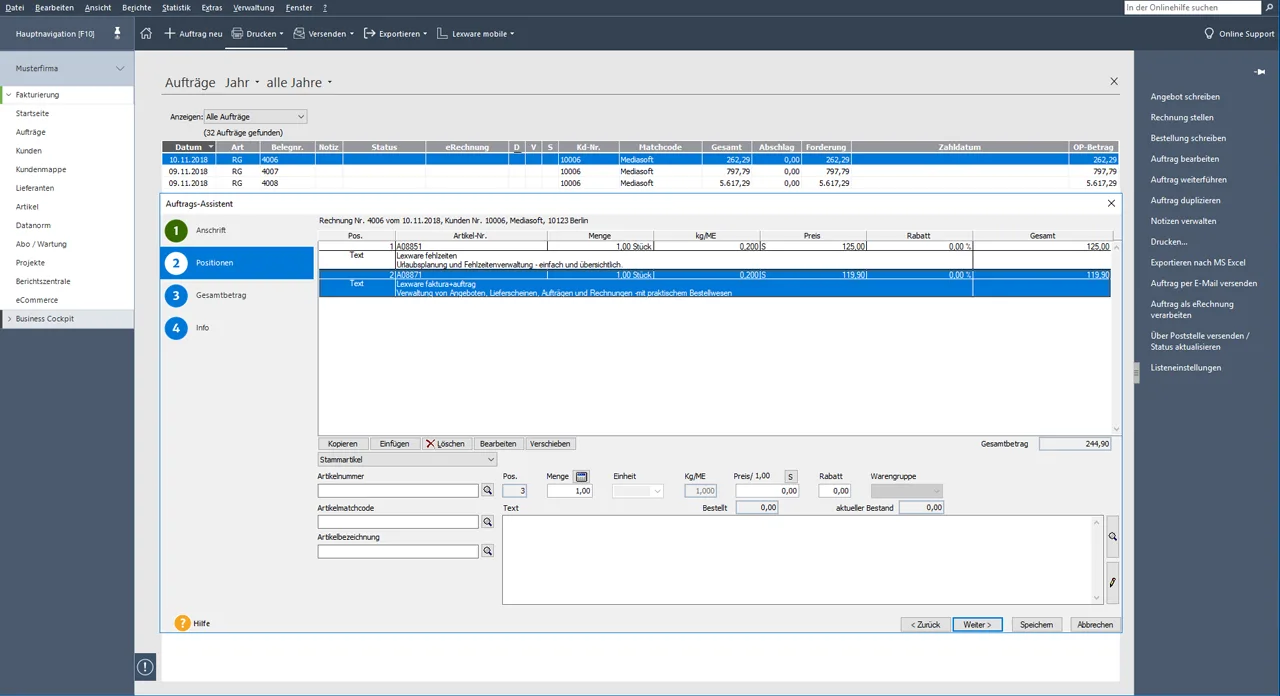The image size is (1280, 696).
Task: Click the pencil icon beside text box
Action: pos(1112,582)
